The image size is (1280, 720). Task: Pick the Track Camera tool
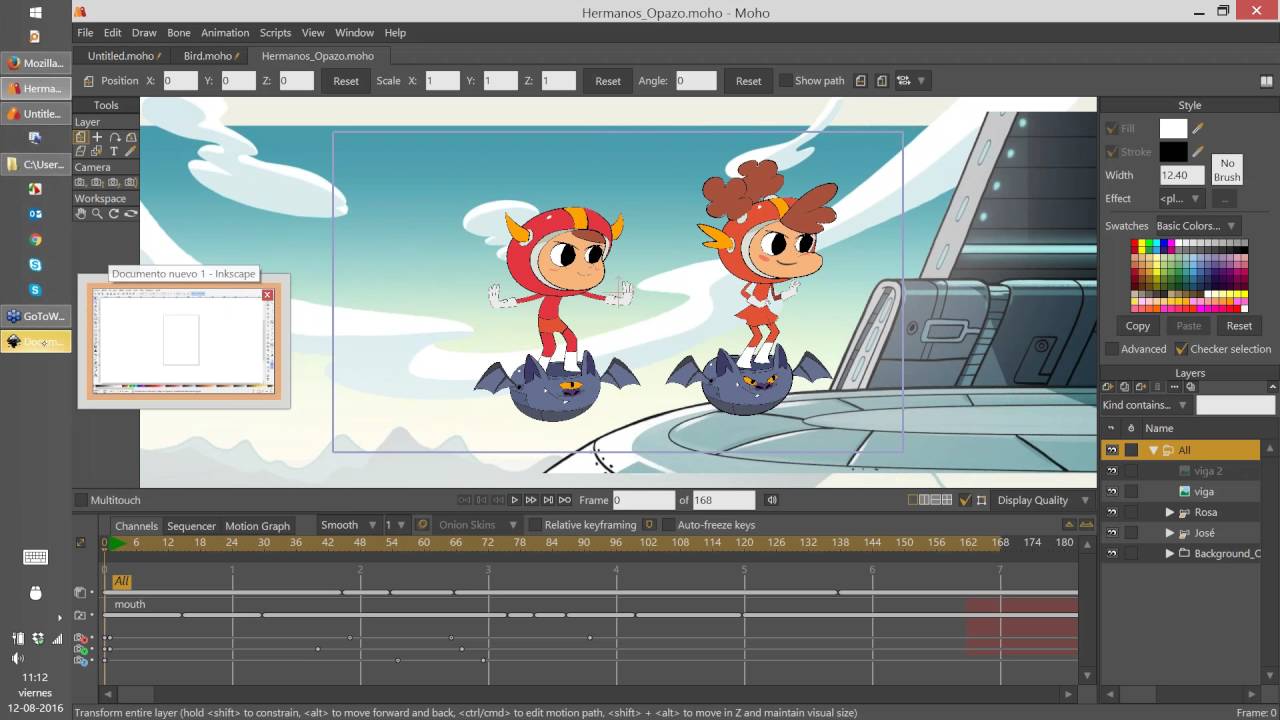click(81, 182)
